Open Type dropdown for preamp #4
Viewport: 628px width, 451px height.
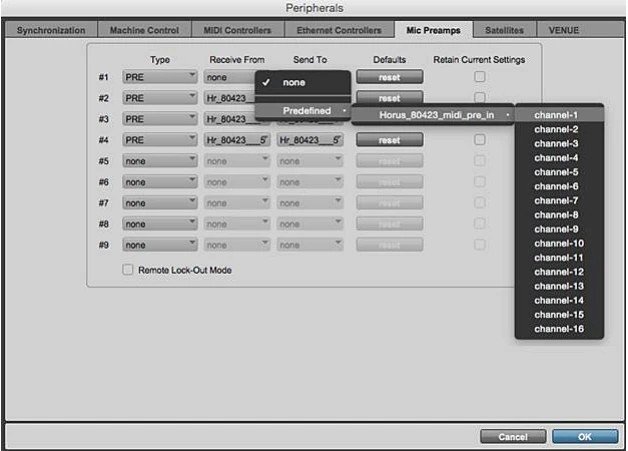click(x=160, y=140)
